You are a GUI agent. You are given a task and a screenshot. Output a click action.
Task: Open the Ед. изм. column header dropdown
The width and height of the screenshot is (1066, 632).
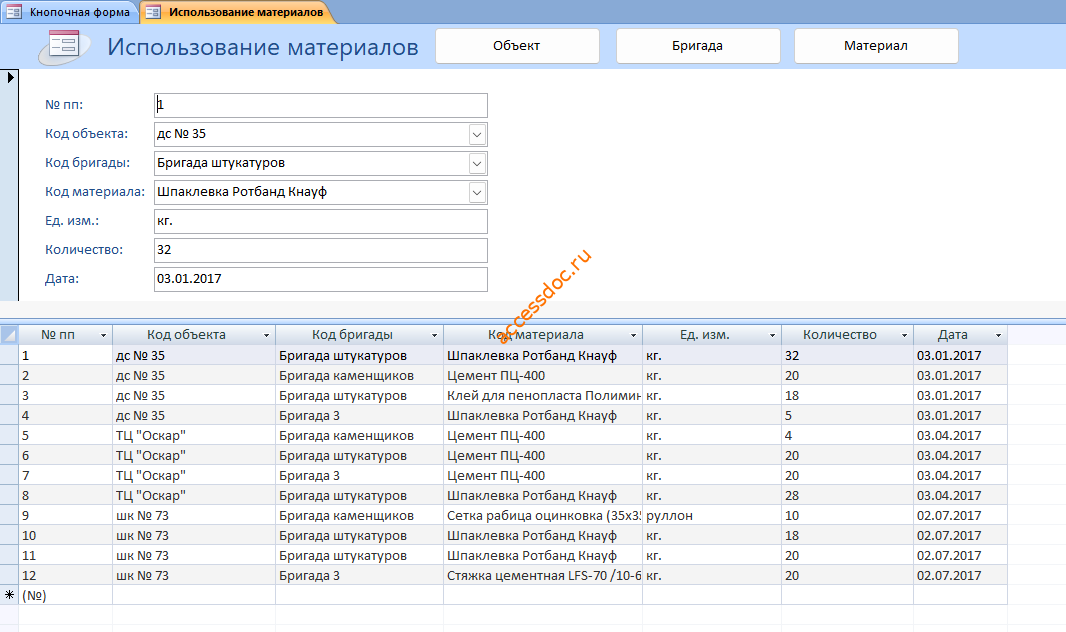[772, 335]
